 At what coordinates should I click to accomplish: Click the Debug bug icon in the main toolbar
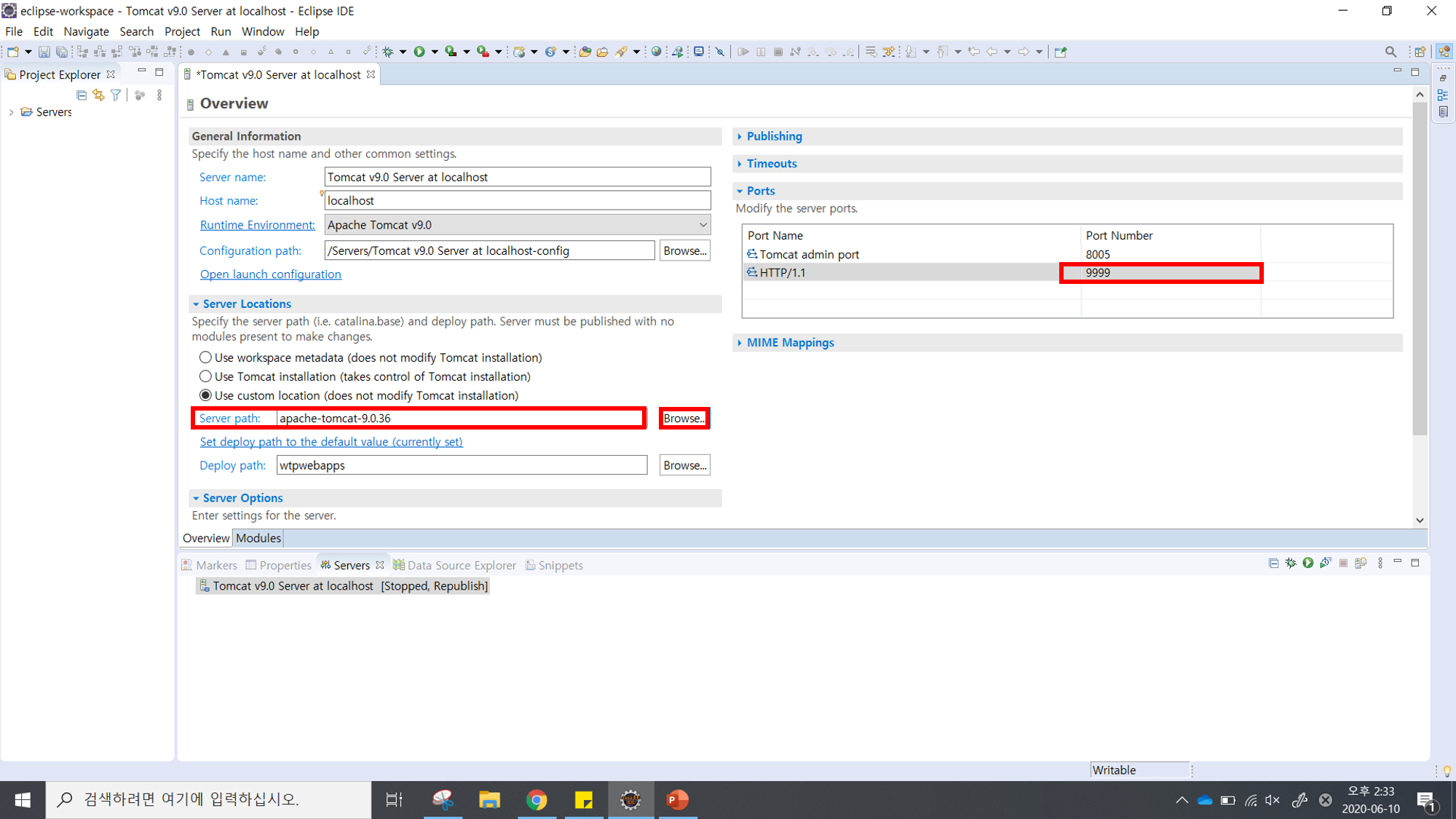click(388, 52)
